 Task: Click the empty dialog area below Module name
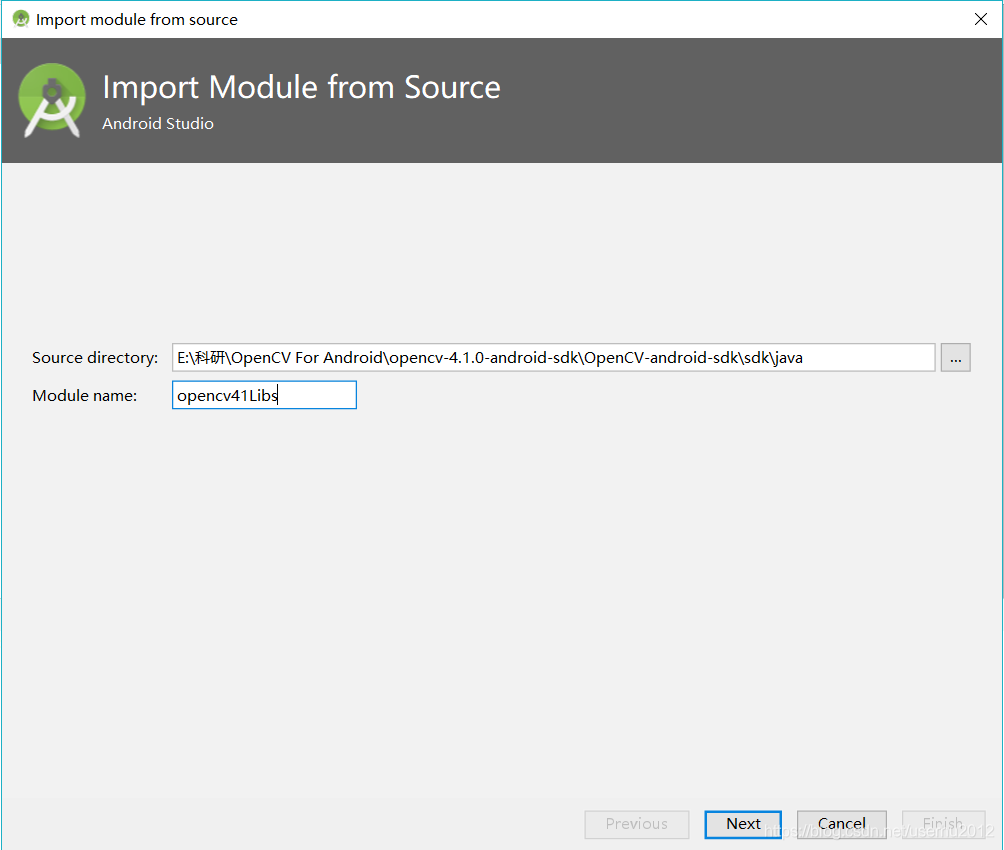pos(500,600)
